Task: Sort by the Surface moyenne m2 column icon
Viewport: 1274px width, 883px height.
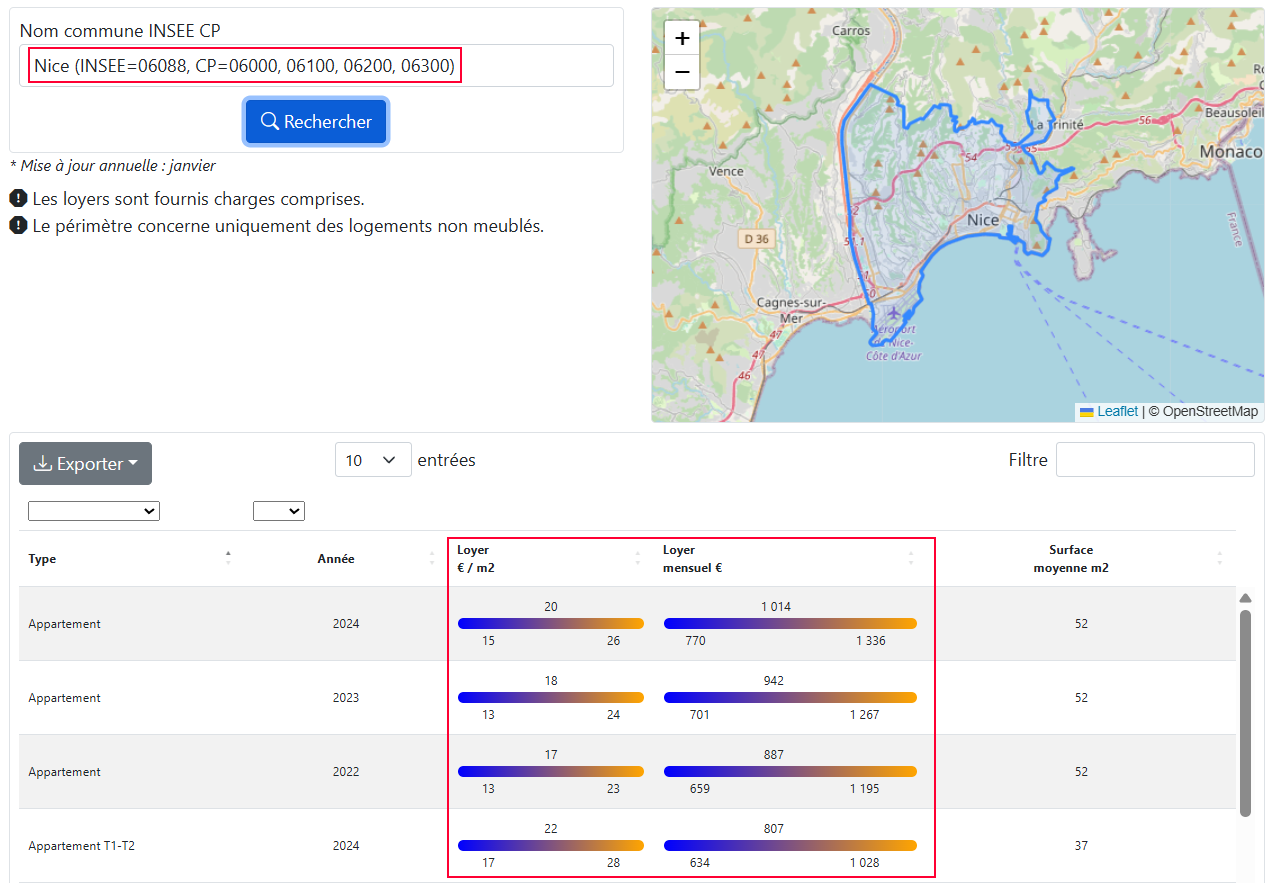Action: 1219,558
